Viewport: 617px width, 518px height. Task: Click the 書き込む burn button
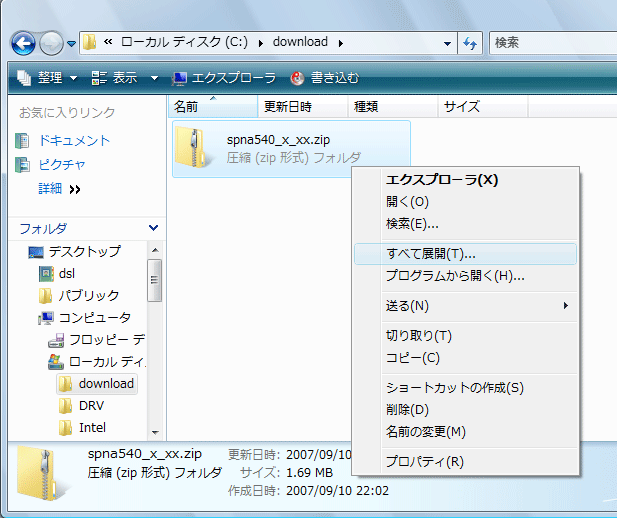tap(325, 78)
